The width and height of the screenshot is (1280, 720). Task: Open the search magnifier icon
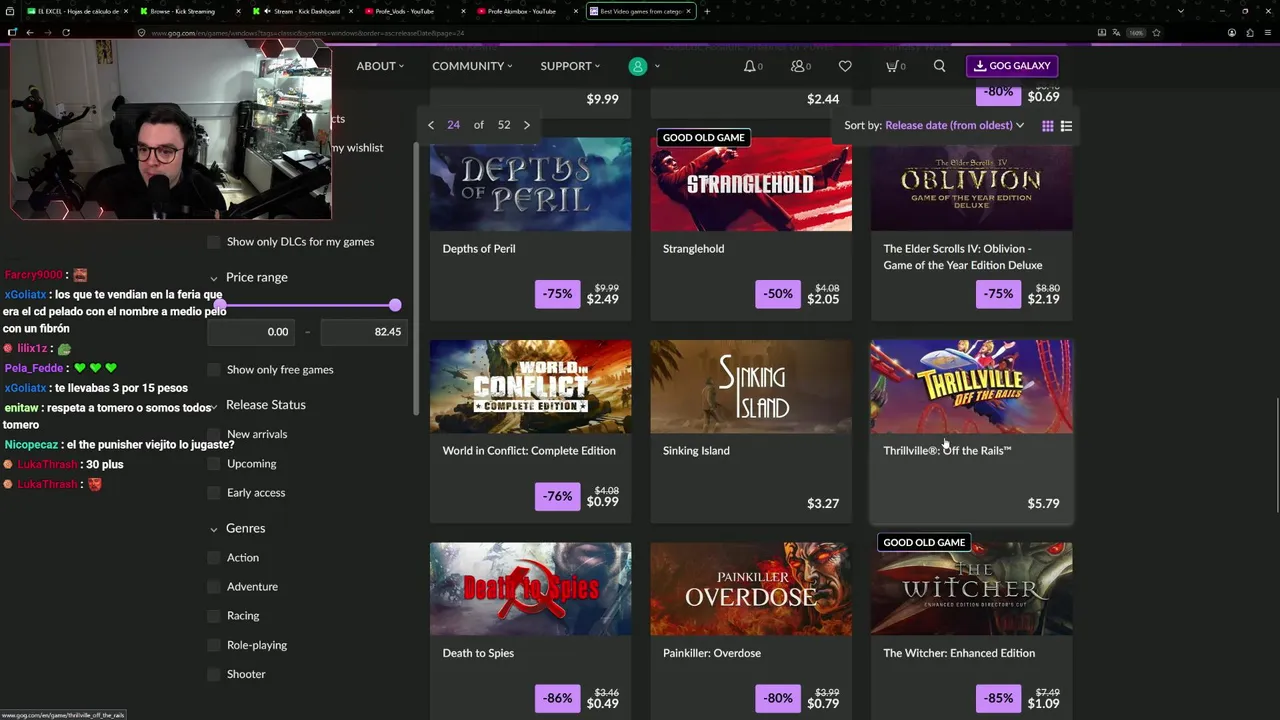point(939,66)
